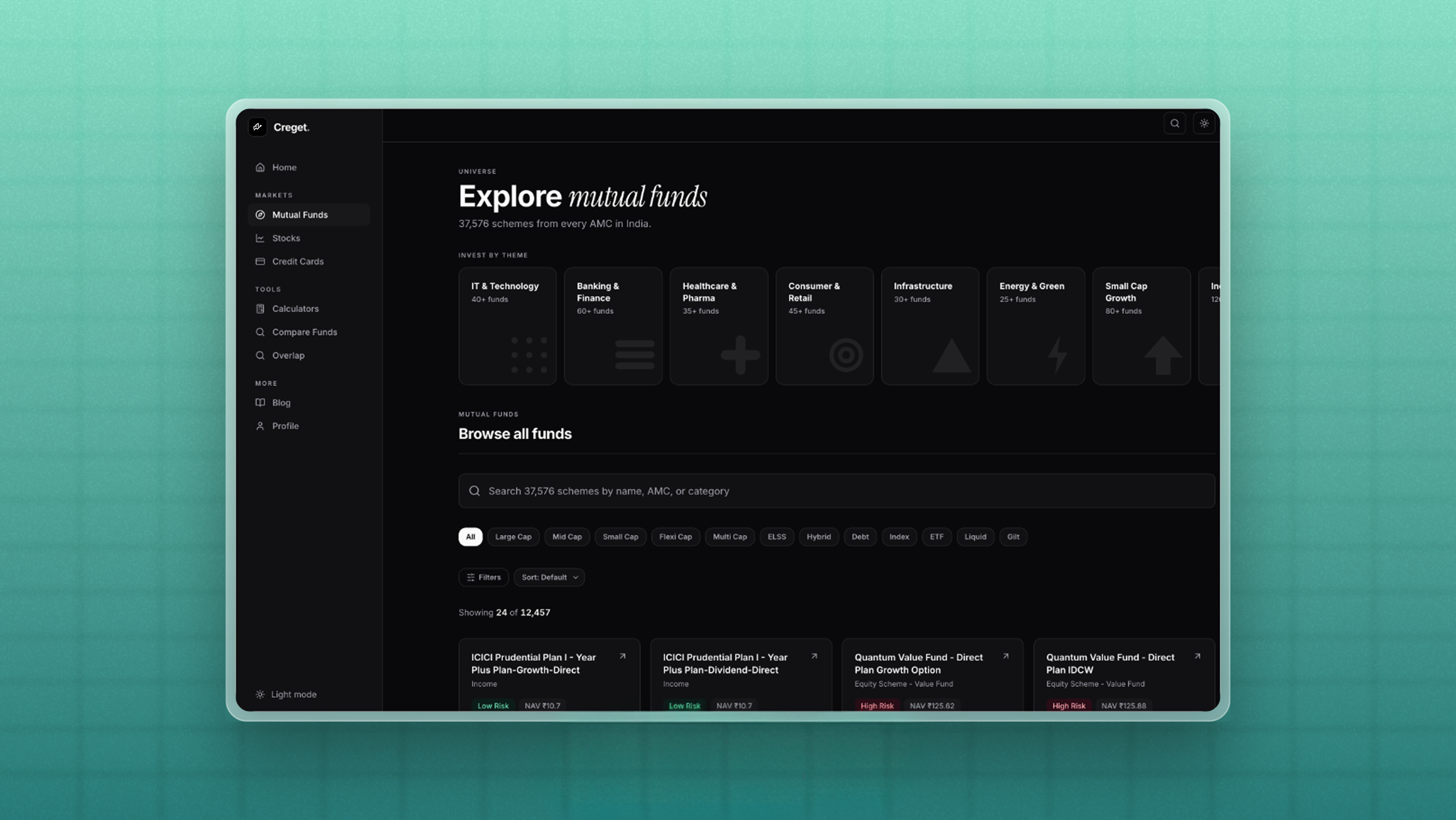1456x820 pixels.
Task: Navigate to Home in sidebar
Action: click(x=284, y=167)
